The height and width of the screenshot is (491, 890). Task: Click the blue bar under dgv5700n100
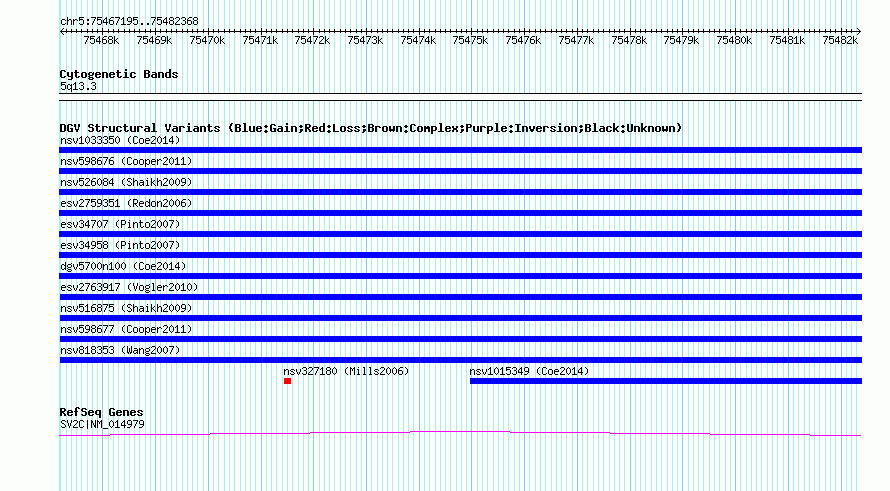[460, 276]
